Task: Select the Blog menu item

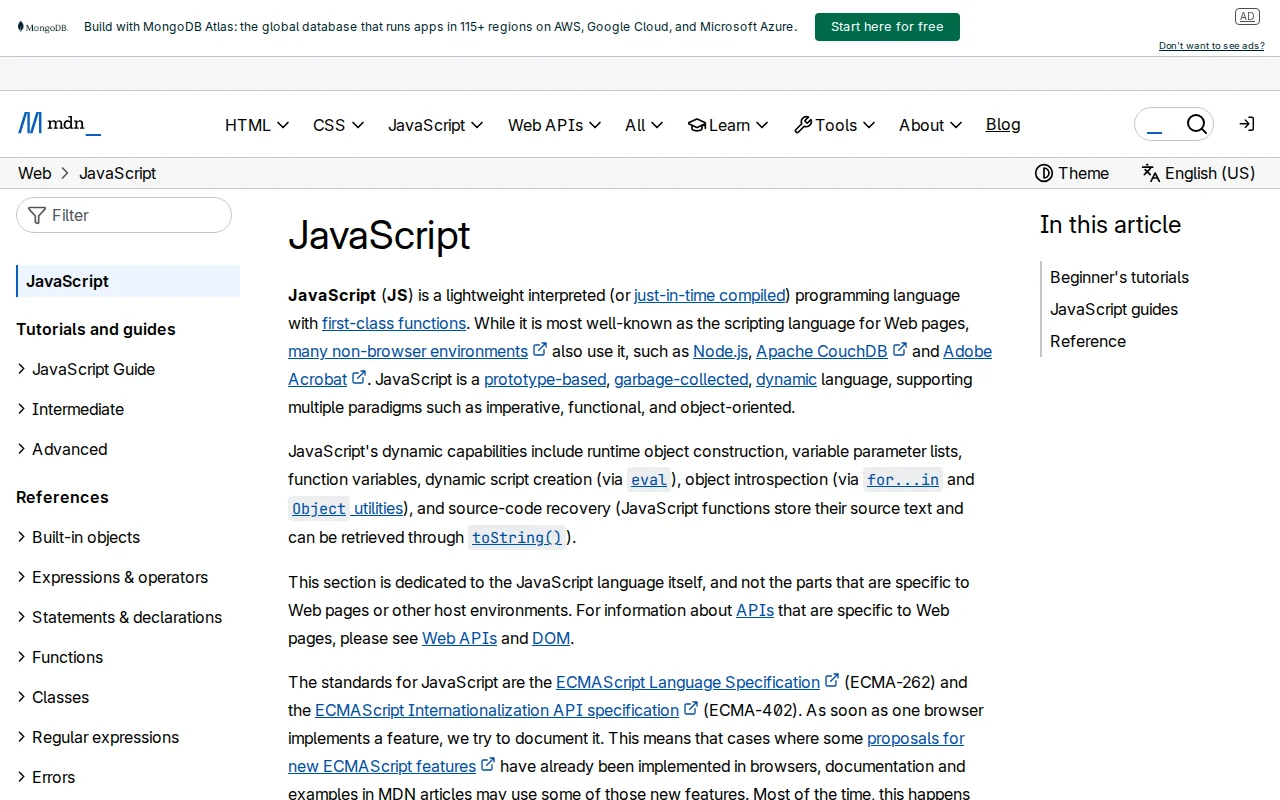Action: (1003, 124)
